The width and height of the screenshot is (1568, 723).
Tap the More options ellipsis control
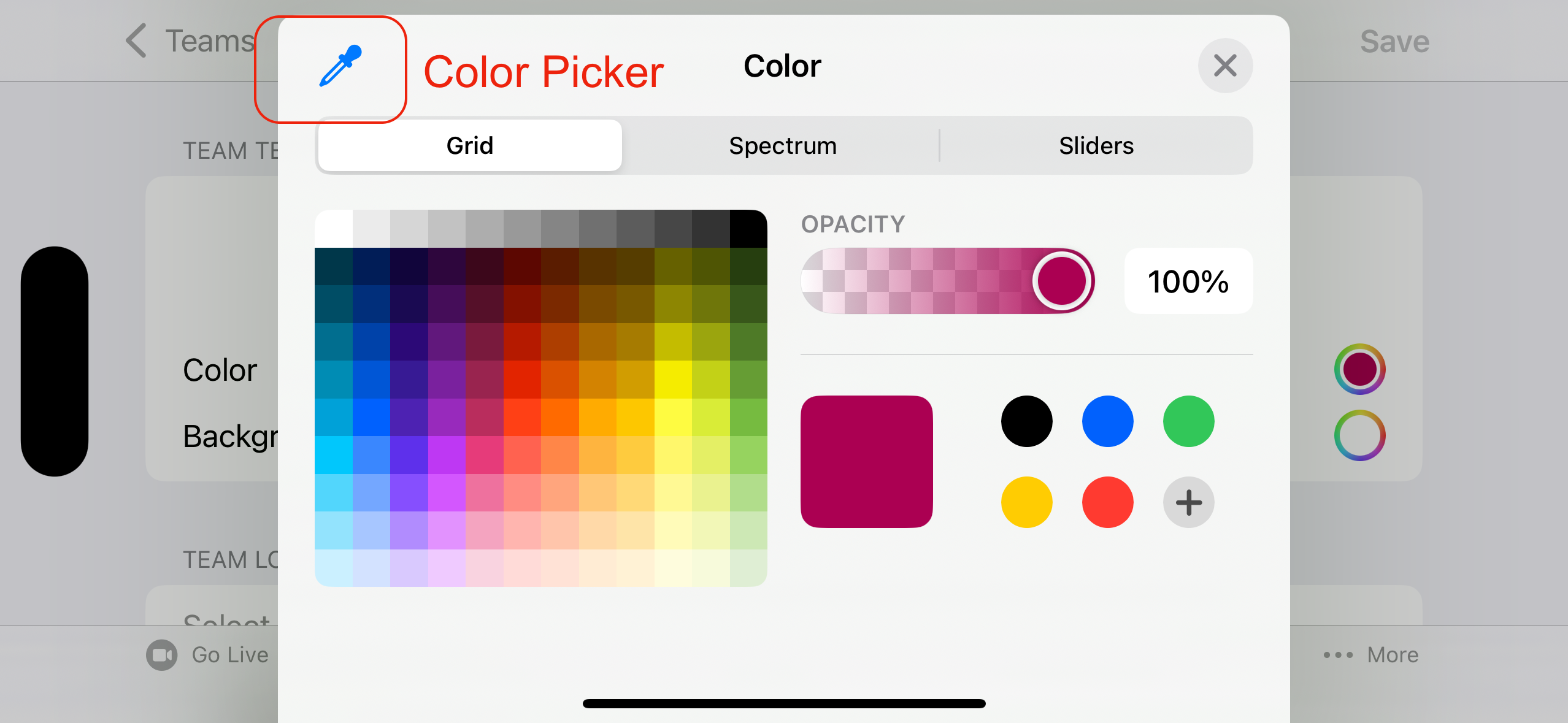tap(1337, 654)
